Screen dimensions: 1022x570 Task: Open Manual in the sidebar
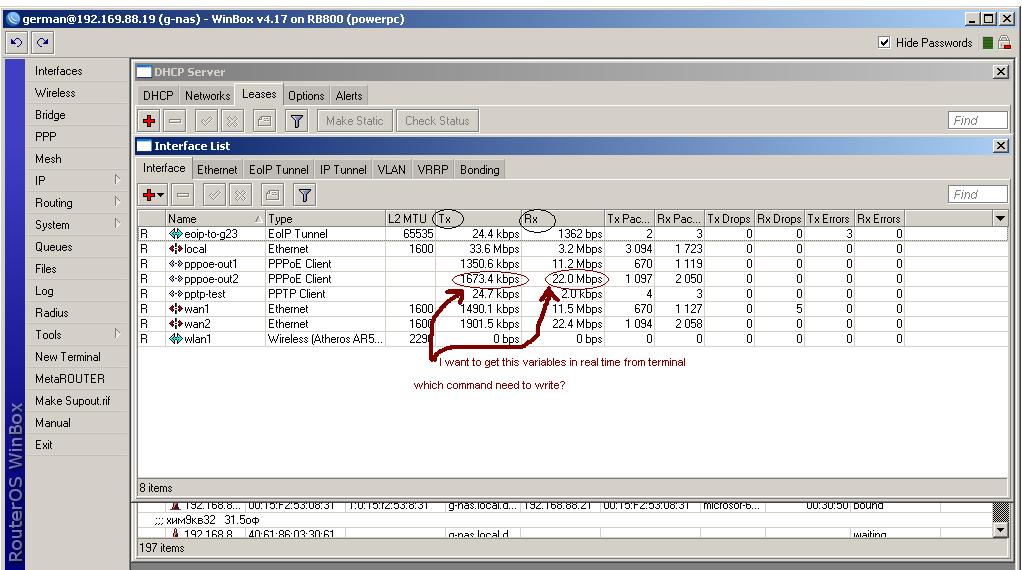tap(53, 423)
